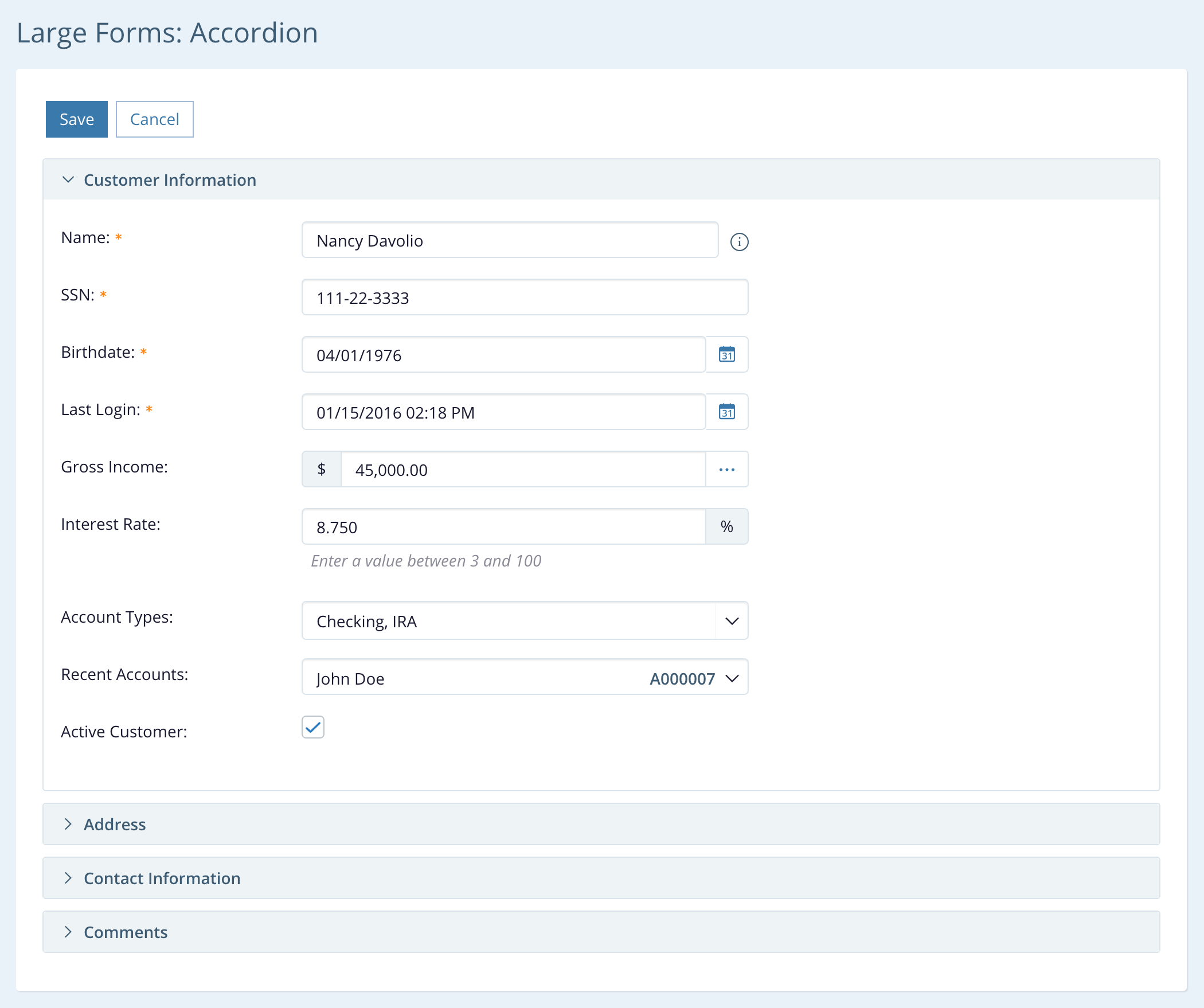Collapse the Customer Information section
Viewport: 1204px width, 1008px height.
[x=68, y=180]
